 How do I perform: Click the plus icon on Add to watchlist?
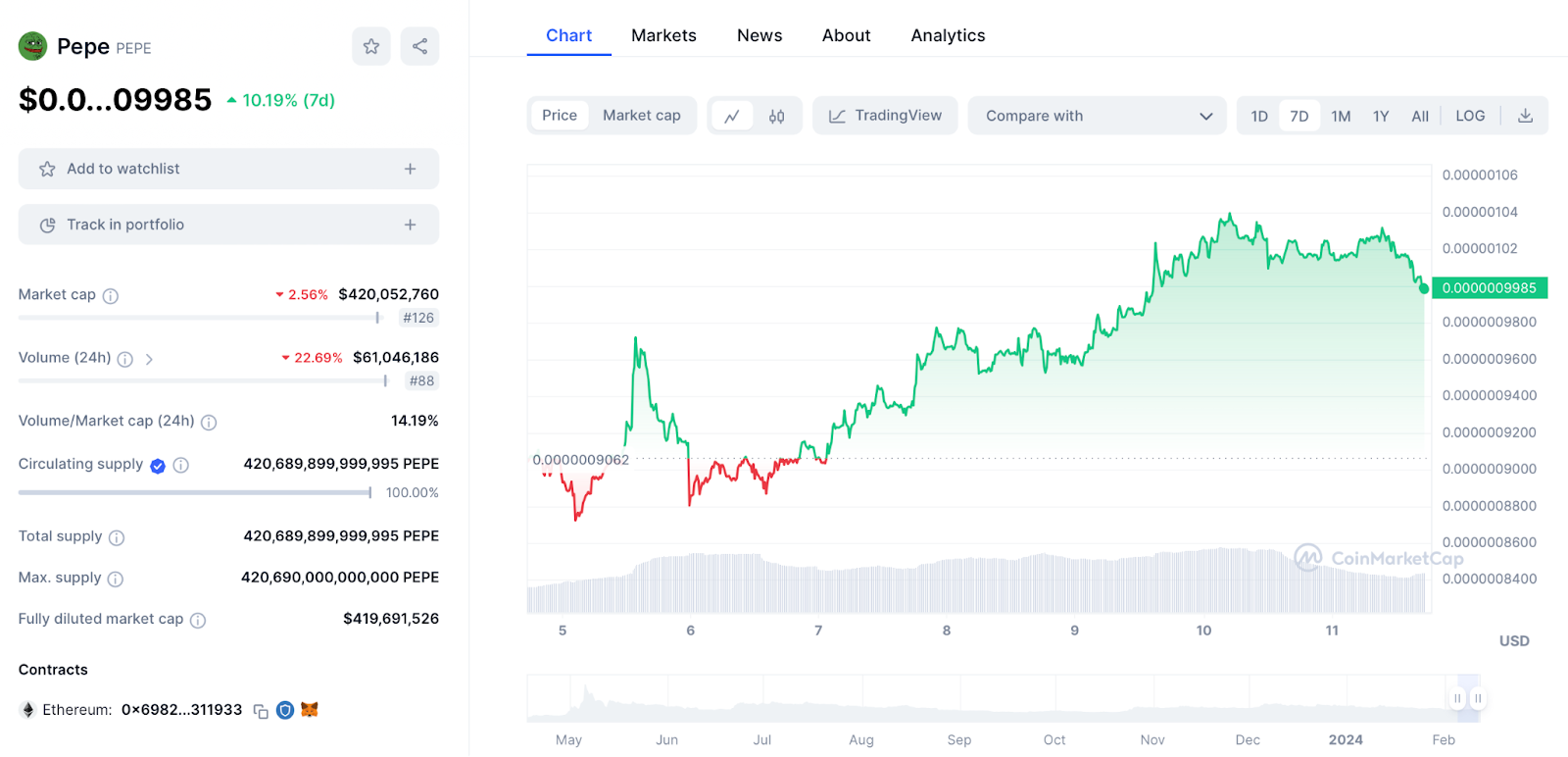tap(411, 169)
